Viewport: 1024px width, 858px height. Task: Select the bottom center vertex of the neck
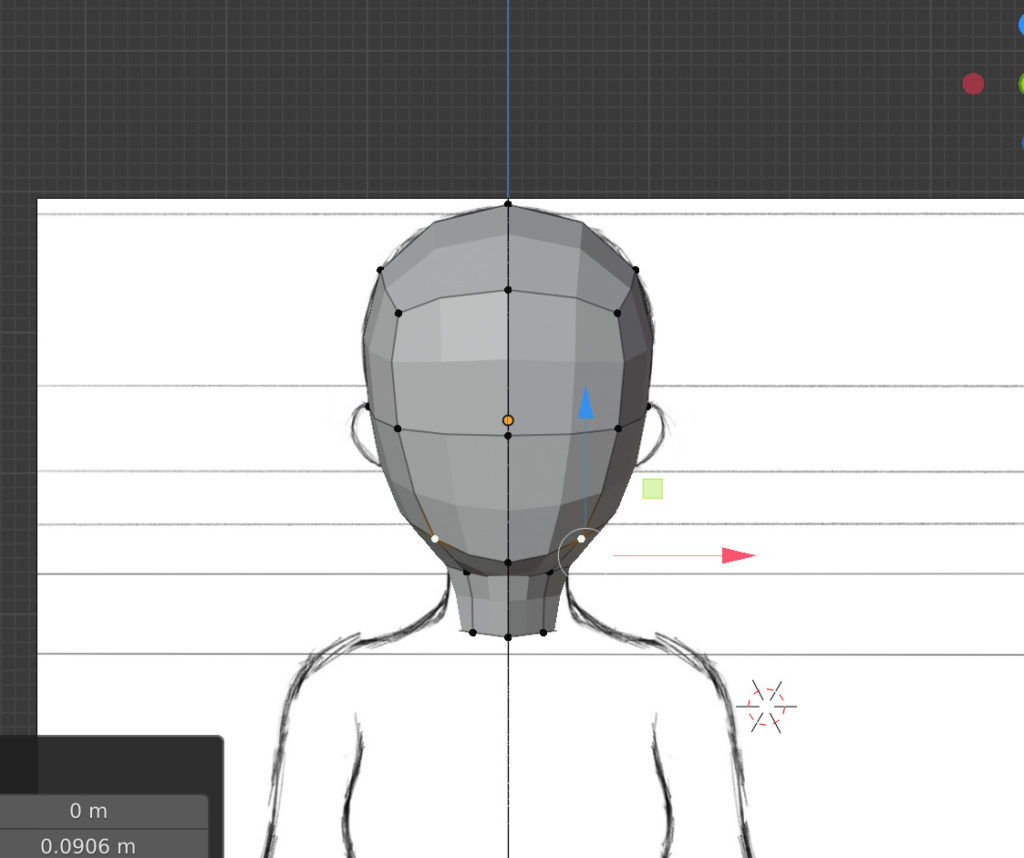(508, 636)
